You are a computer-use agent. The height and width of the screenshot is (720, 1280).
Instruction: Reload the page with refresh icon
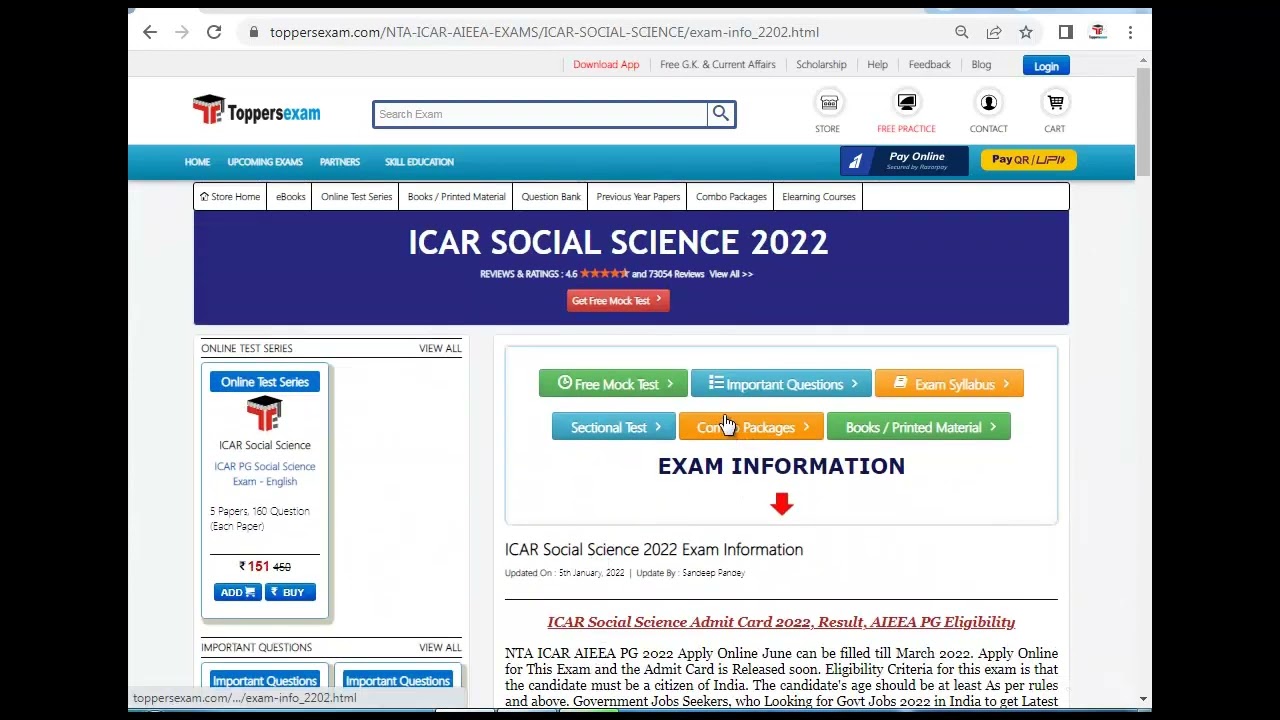[x=214, y=32]
